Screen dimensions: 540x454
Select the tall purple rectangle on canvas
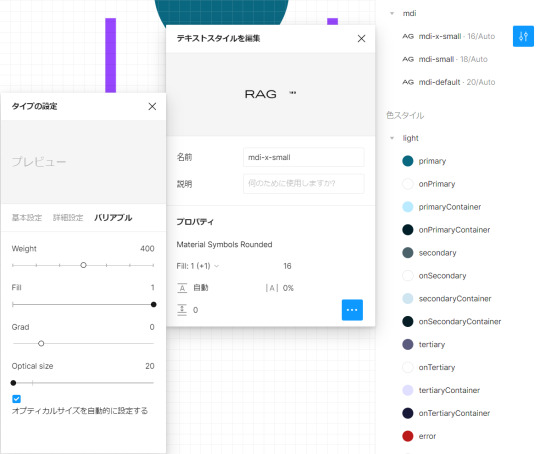pyautogui.click(x=111, y=55)
